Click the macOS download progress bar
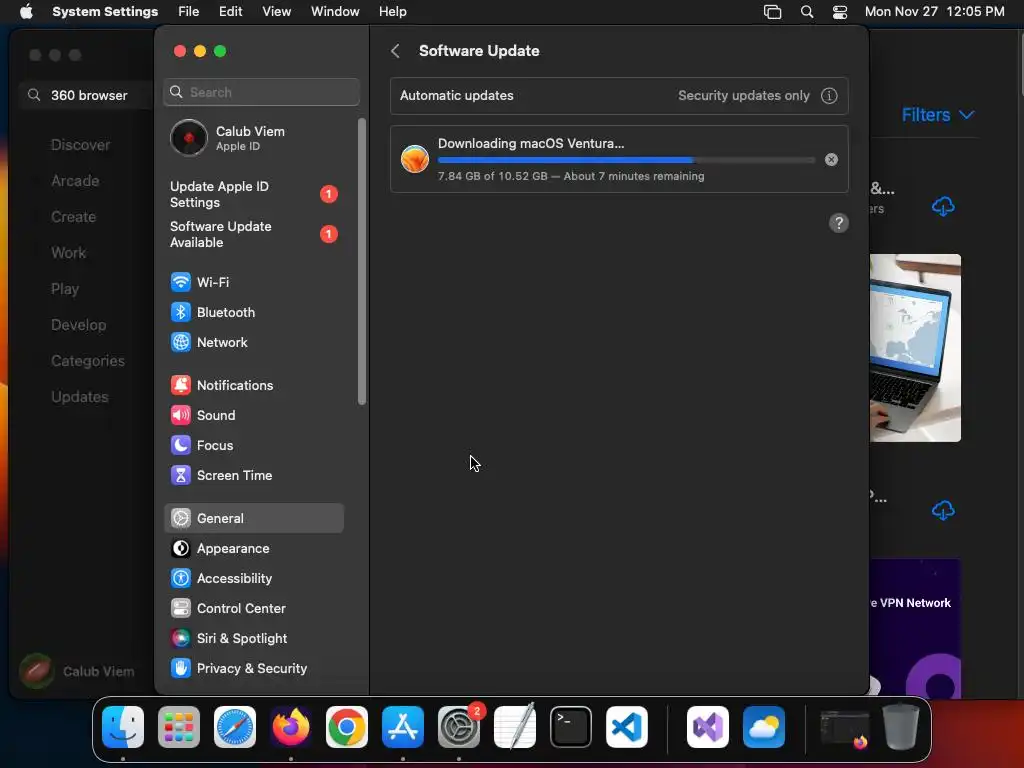The image size is (1024, 768). 626,160
